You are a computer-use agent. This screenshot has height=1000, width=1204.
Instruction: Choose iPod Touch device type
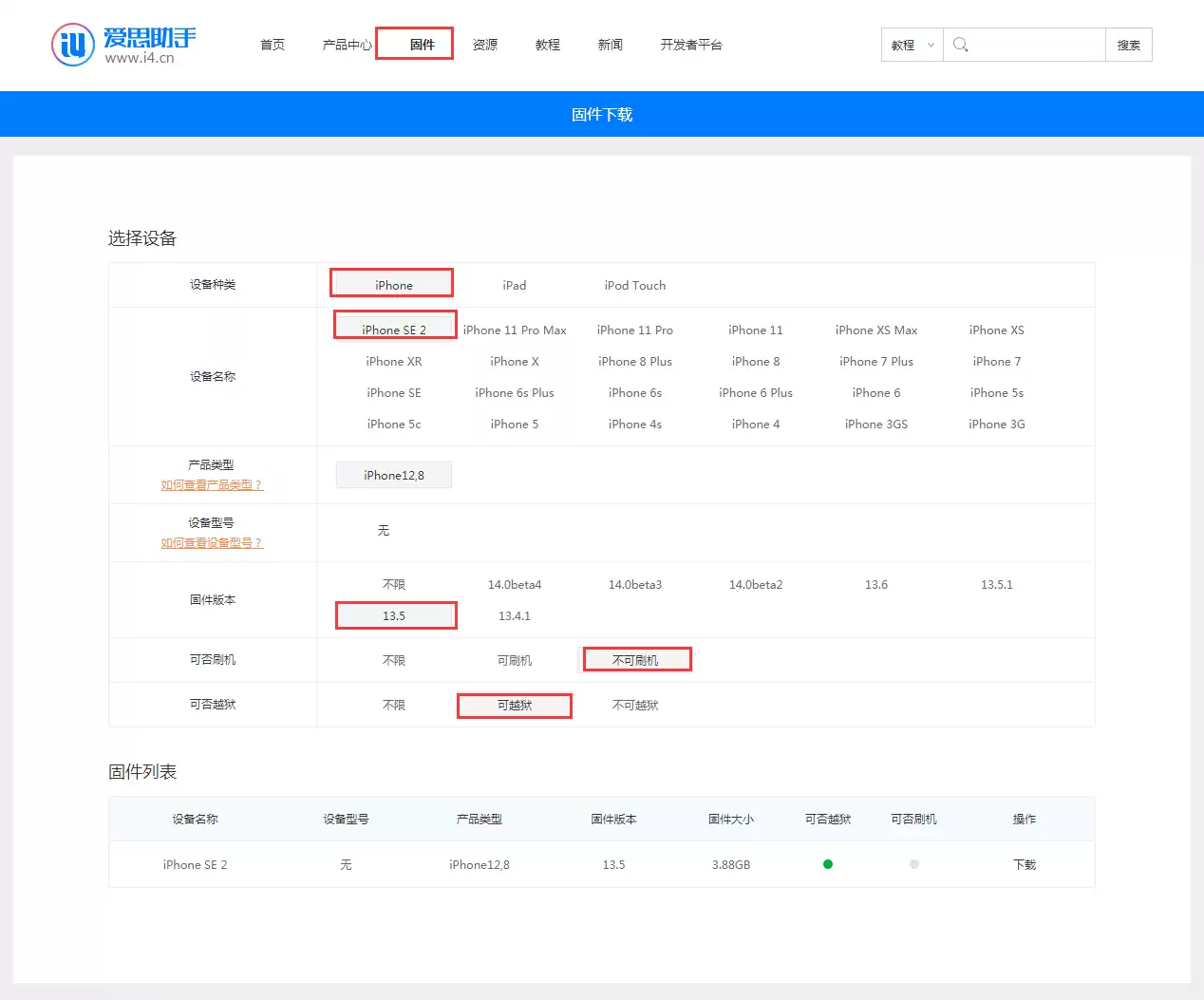635,285
